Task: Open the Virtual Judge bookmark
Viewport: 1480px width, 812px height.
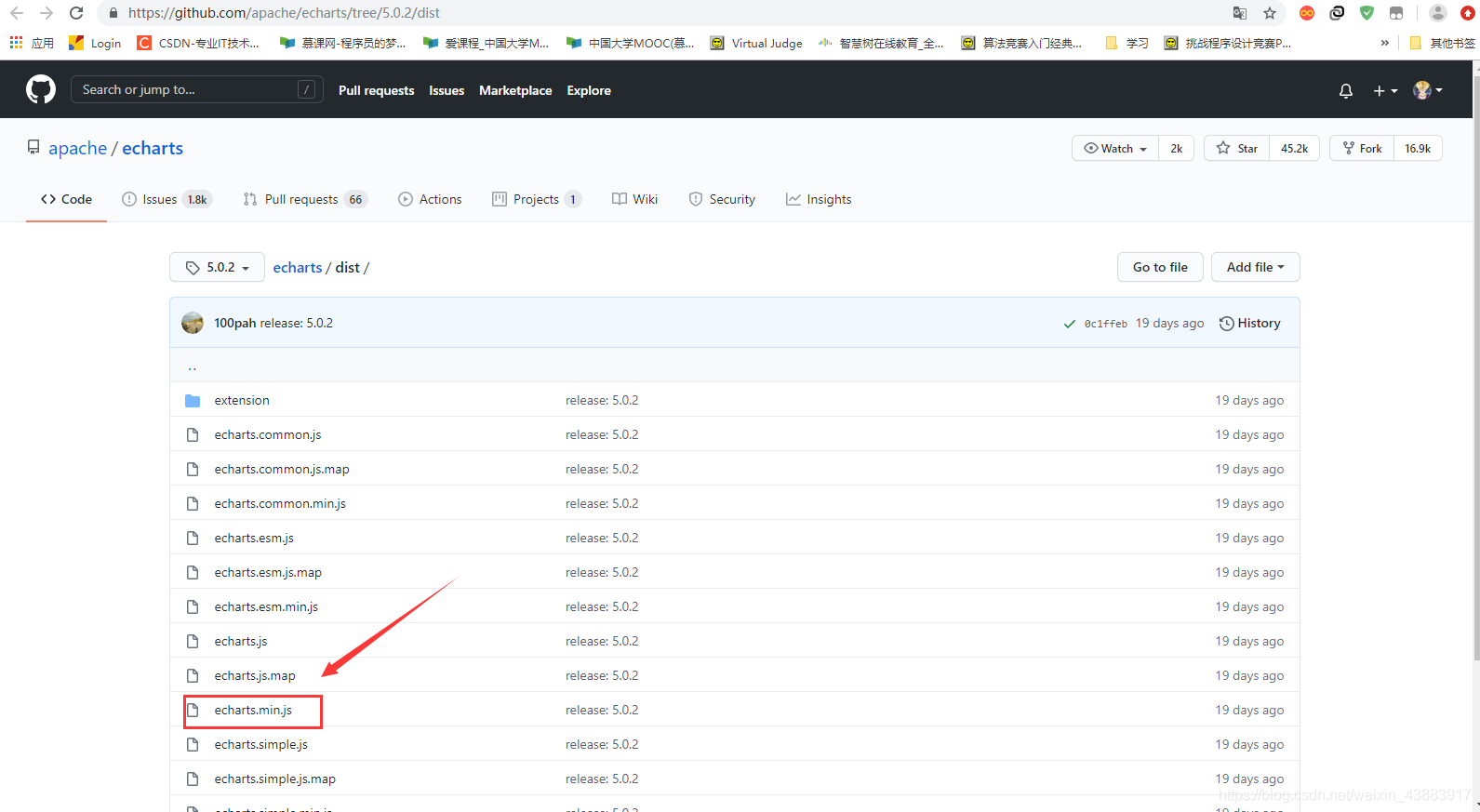Action: click(756, 43)
